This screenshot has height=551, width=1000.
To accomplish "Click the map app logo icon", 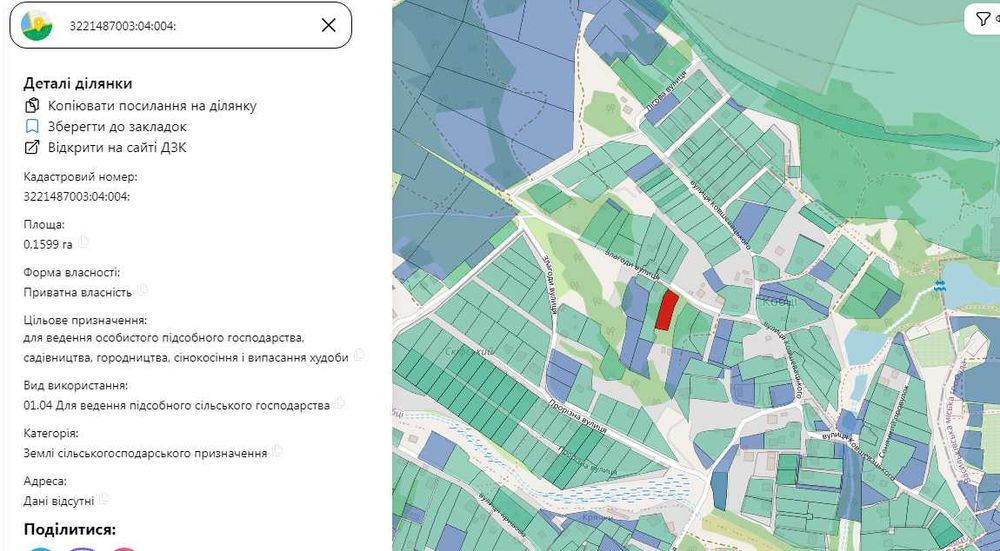I will (x=38, y=25).
